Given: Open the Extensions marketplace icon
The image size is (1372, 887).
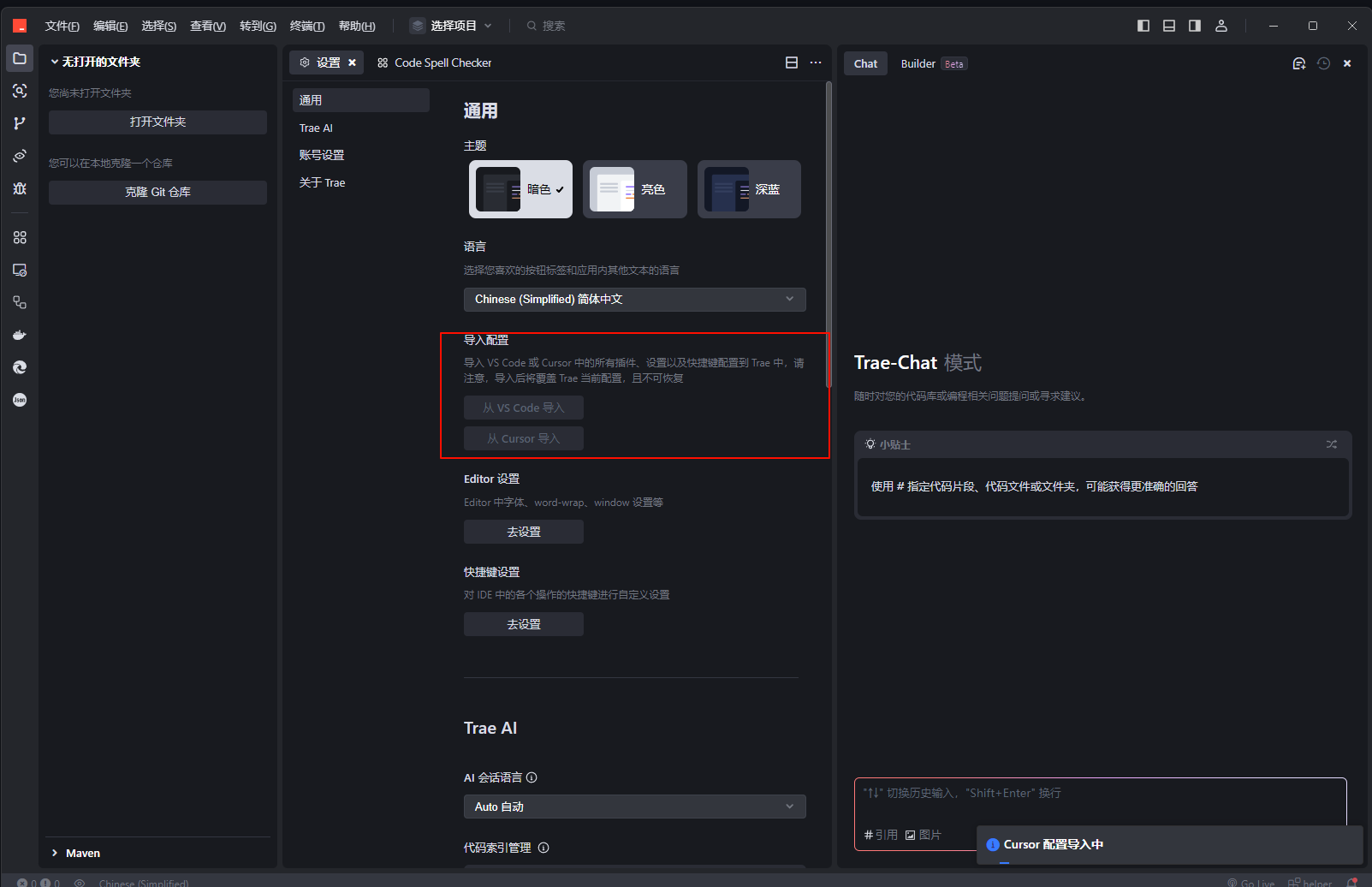Looking at the screenshot, I should point(20,237).
